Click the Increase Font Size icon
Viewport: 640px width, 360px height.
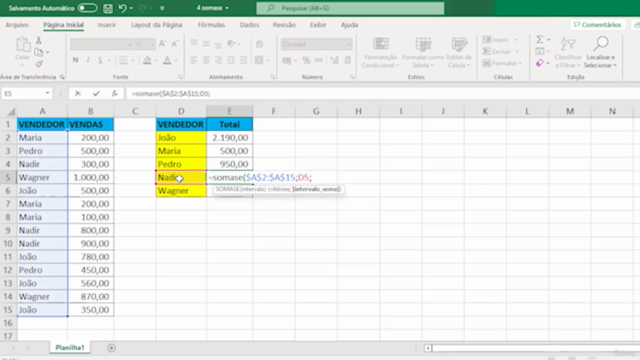[x=162, y=44]
